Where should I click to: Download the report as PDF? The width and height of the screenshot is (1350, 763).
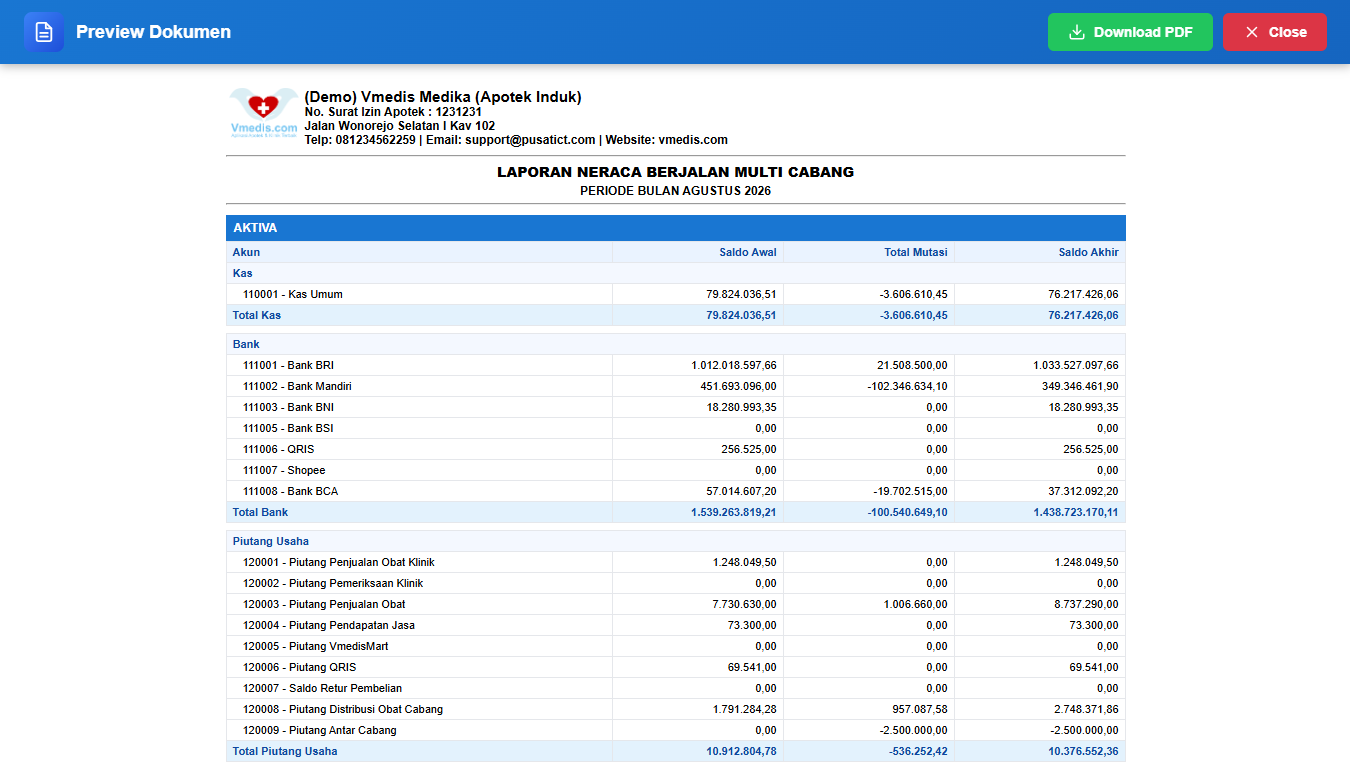tap(1130, 32)
